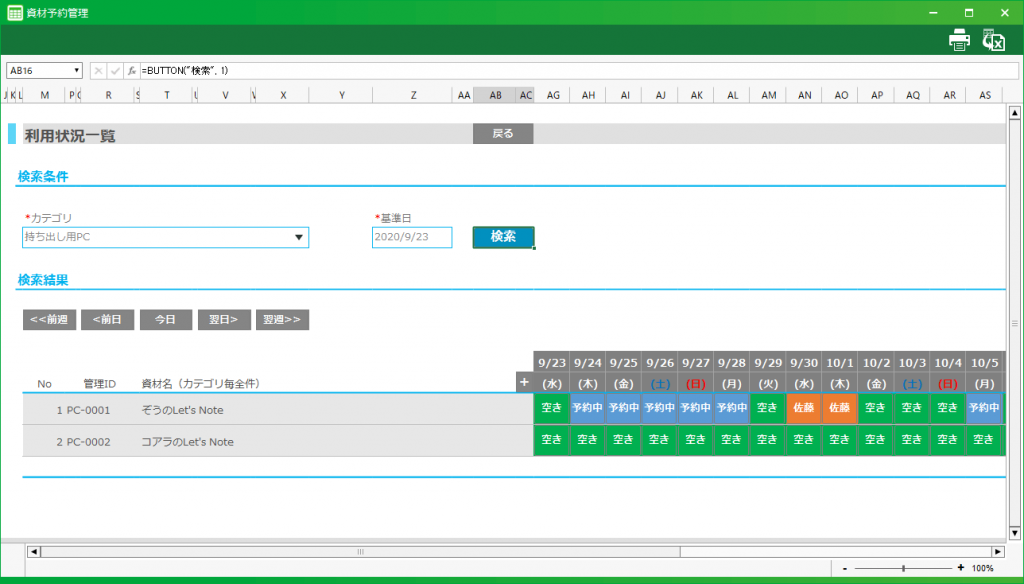1024x584 pixels.
Task: Click the print icon in the toolbar
Action: click(x=959, y=39)
